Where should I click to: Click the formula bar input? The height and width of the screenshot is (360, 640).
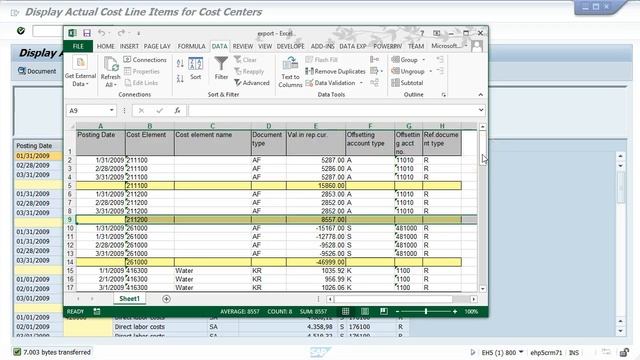tap(332, 110)
